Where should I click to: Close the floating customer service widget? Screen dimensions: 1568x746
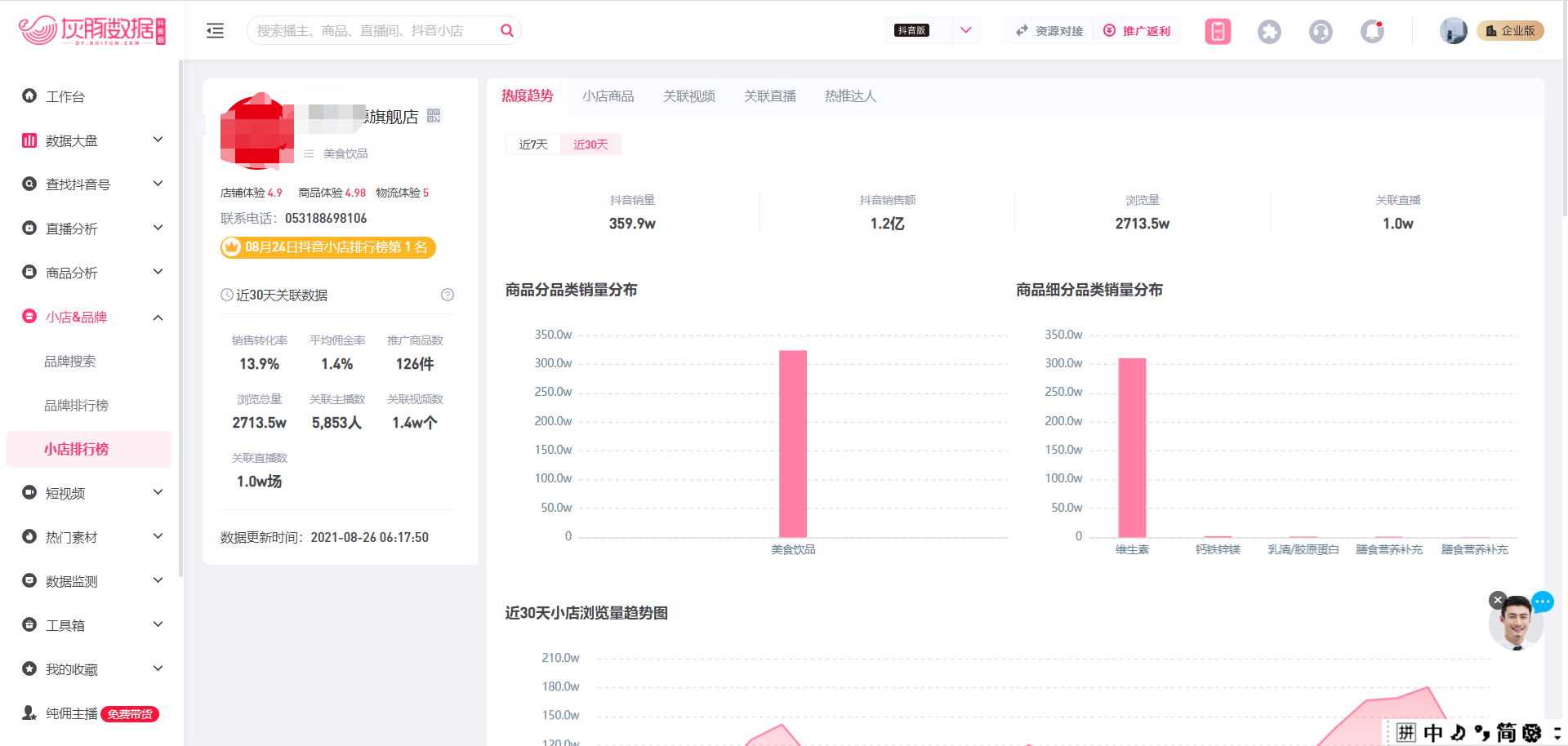(1497, 600)
